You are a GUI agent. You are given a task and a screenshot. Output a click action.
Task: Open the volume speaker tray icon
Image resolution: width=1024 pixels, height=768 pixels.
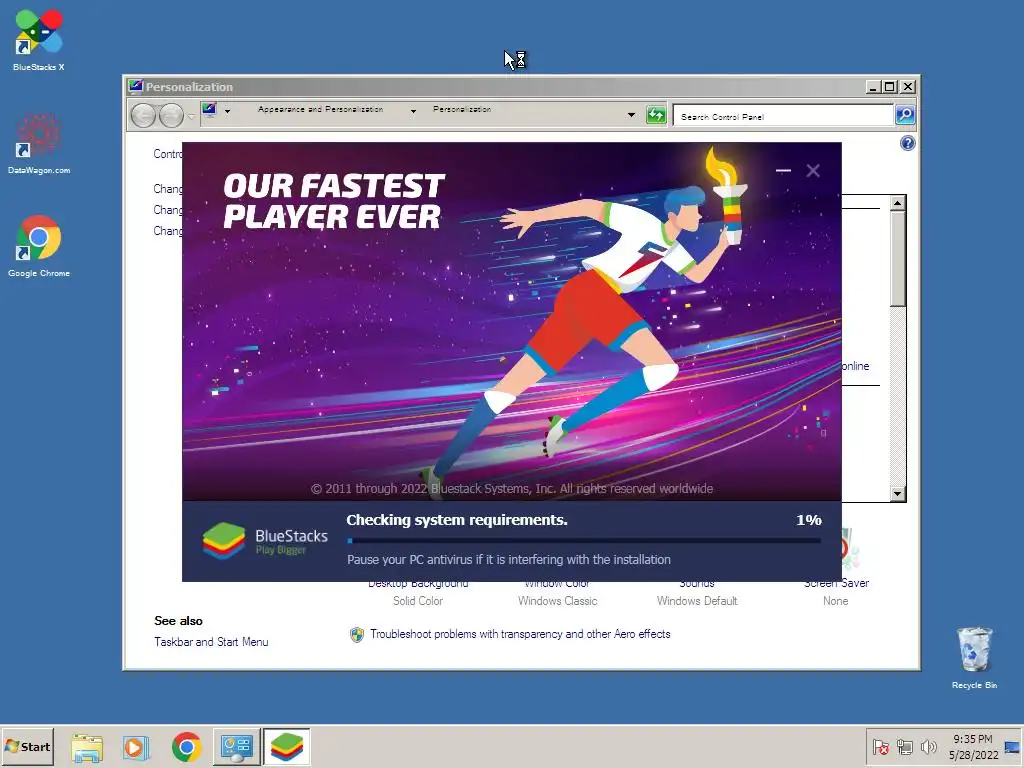click(928, 747)
